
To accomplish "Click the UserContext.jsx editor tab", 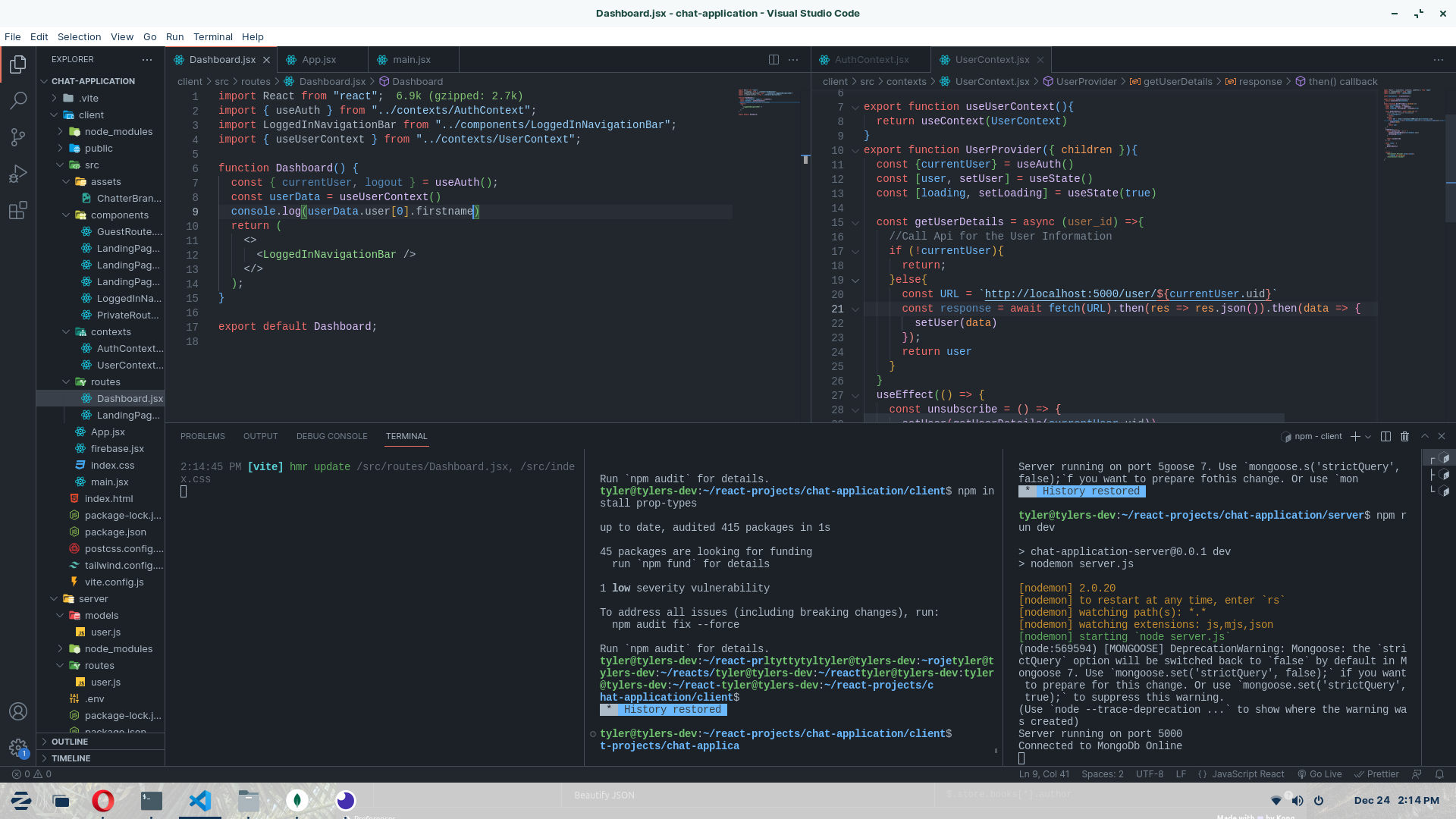I will [990, 59].
